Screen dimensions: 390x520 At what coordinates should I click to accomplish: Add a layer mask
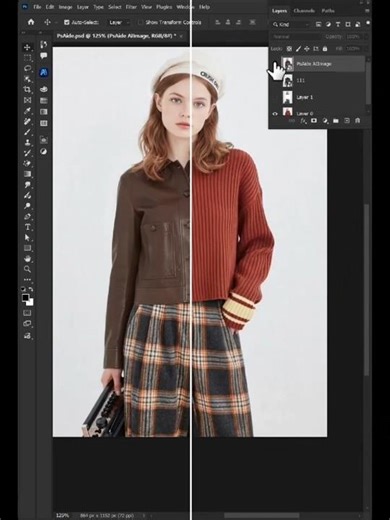(314, 121)
